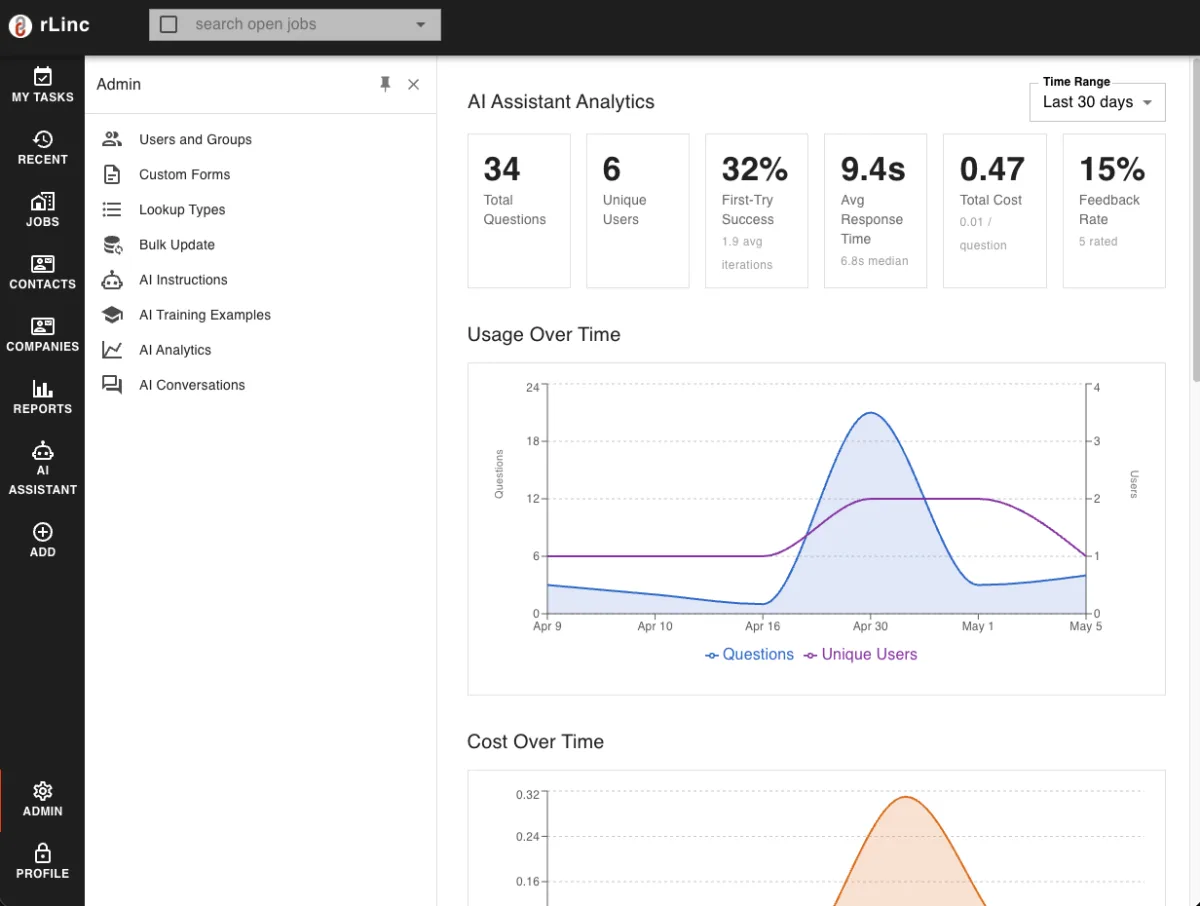The image size is (1200, 906).
Task: Open My Tasks from the sidebar
Action: [42, 86]
